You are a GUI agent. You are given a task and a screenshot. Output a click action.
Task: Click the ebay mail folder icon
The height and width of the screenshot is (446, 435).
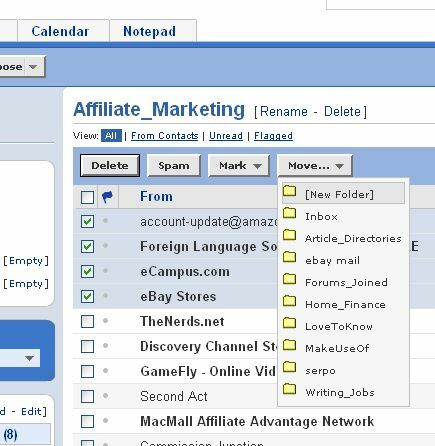point(289,257)
